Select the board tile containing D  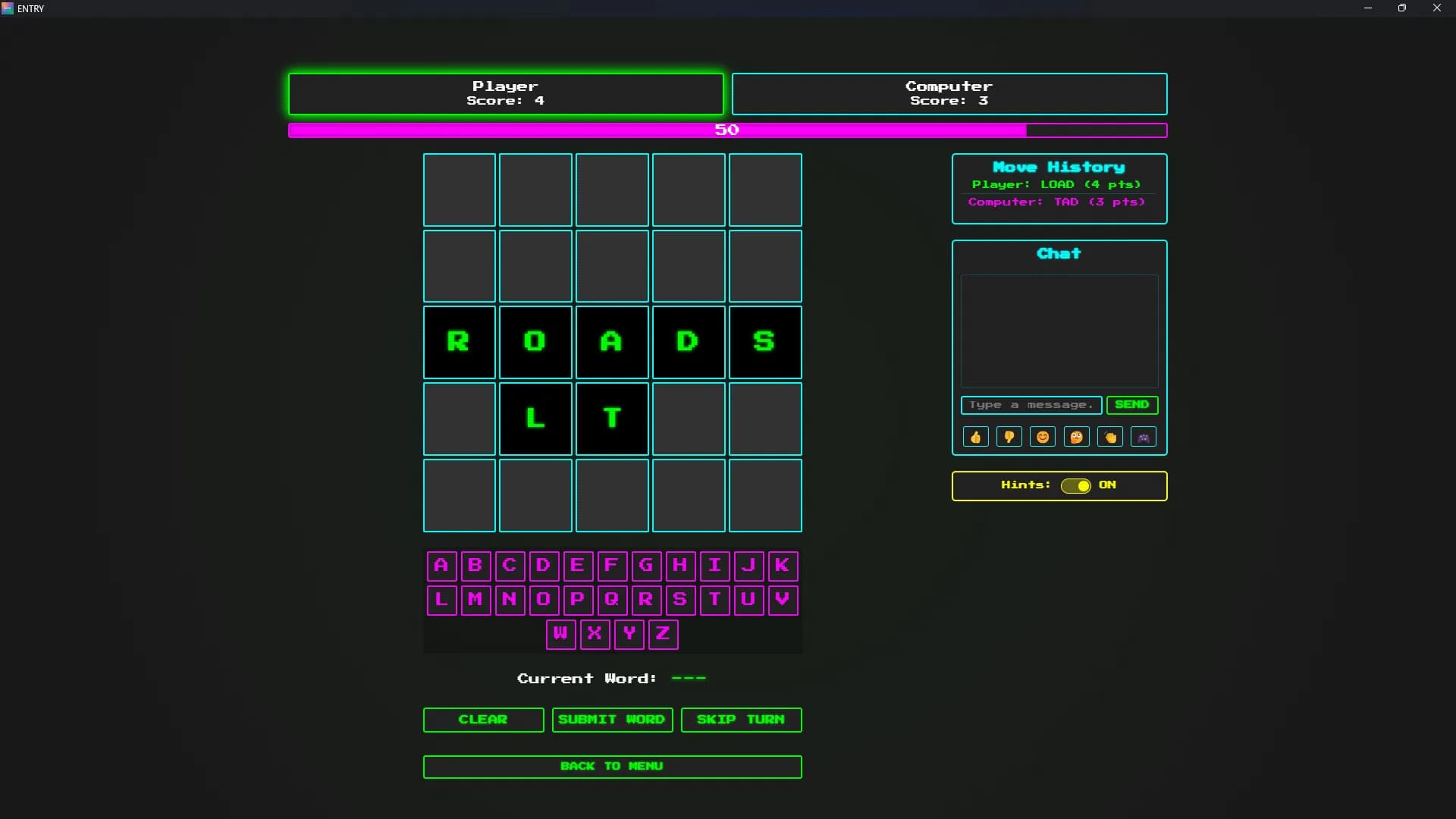point(689,342)
